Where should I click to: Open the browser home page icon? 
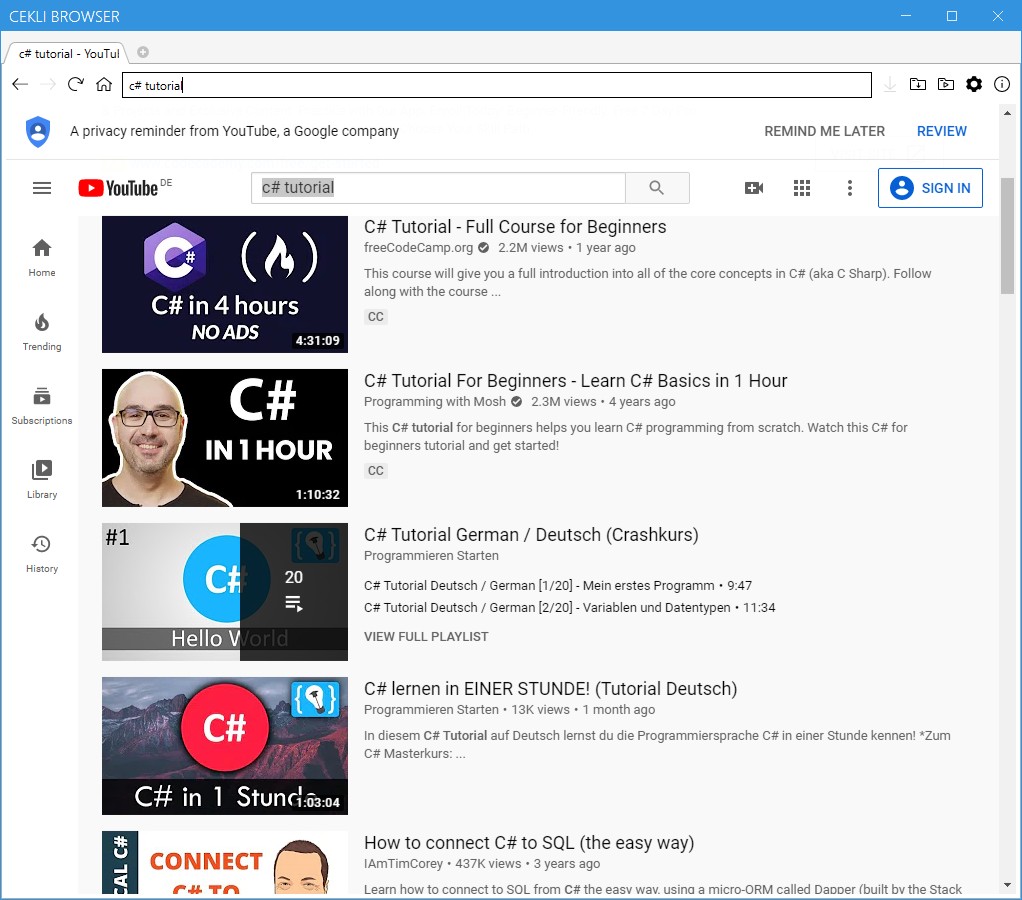coord(104,84)
